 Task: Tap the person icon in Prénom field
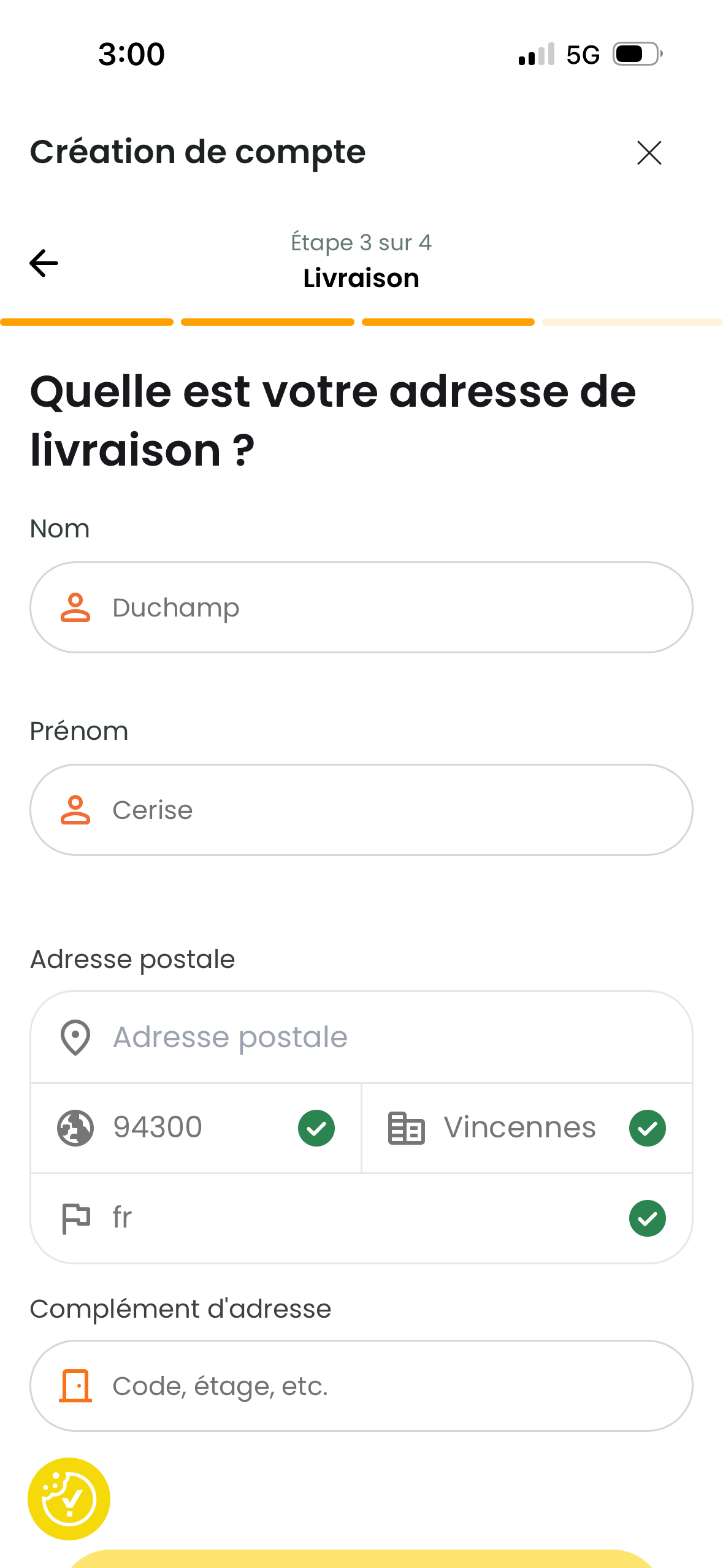pyautogui.click(x=75, y=810)
